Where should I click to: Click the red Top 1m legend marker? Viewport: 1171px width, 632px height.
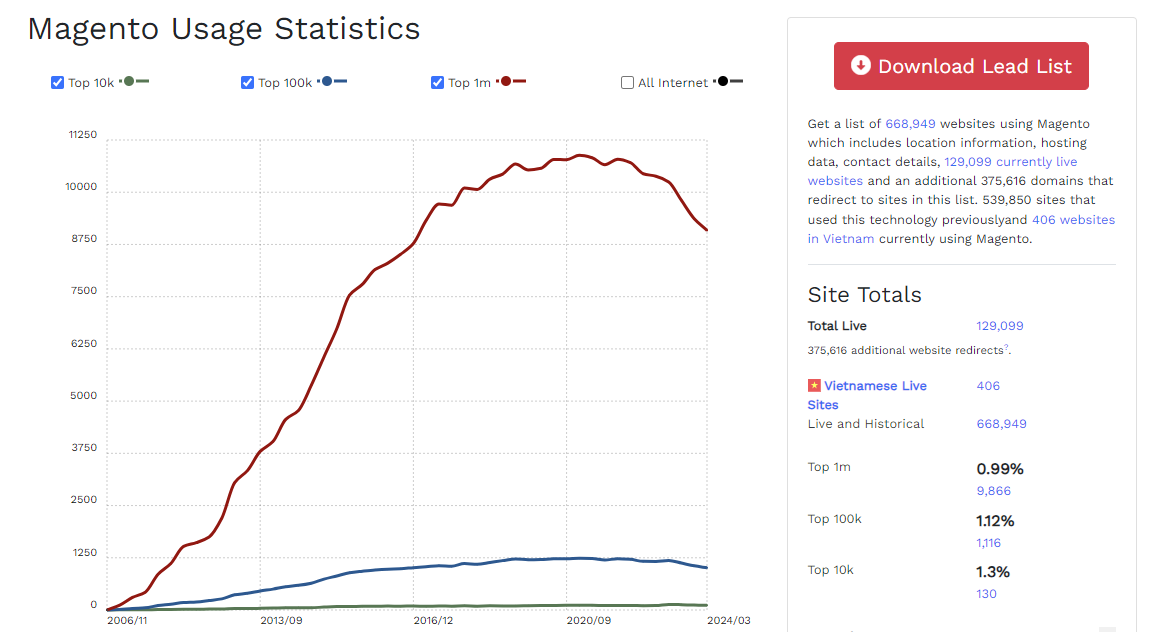coord(507,82)
